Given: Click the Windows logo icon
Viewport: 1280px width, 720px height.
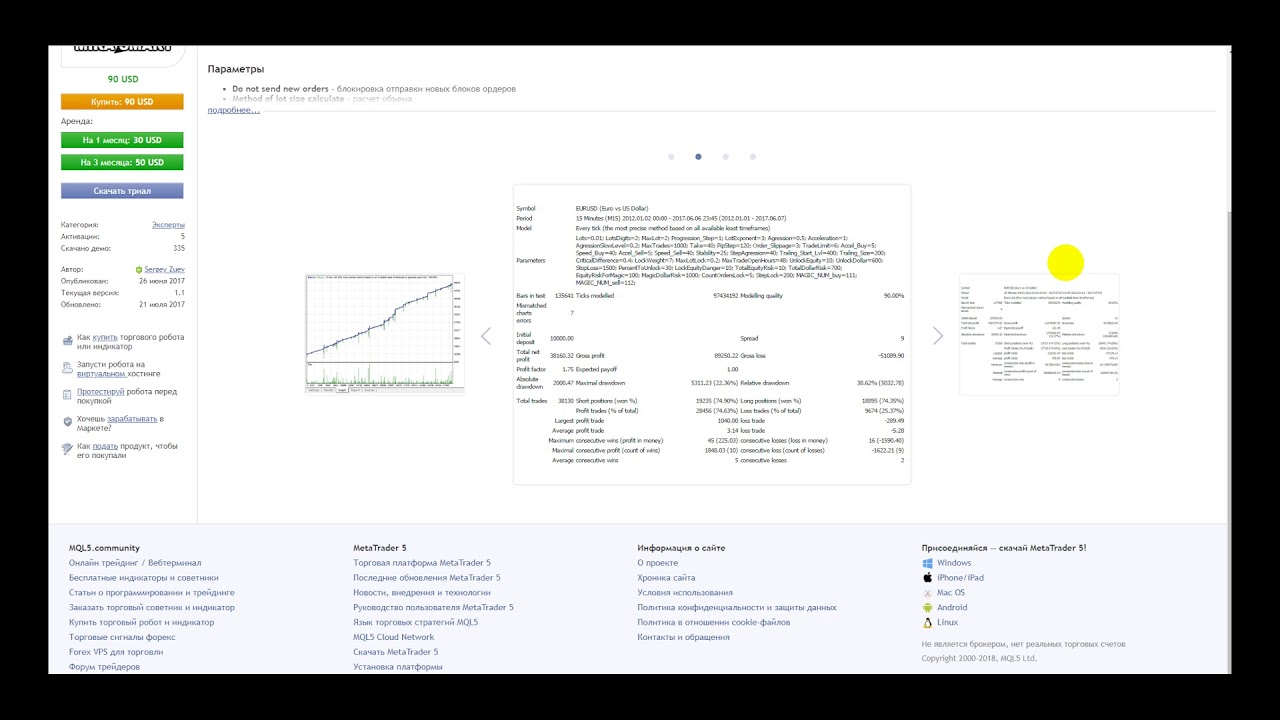Looking at the screenshot, I should [x=927, y=563].
